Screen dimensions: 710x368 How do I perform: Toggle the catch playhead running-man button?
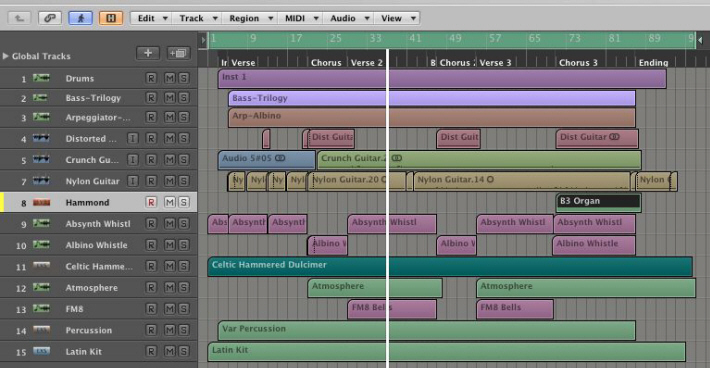81,18
